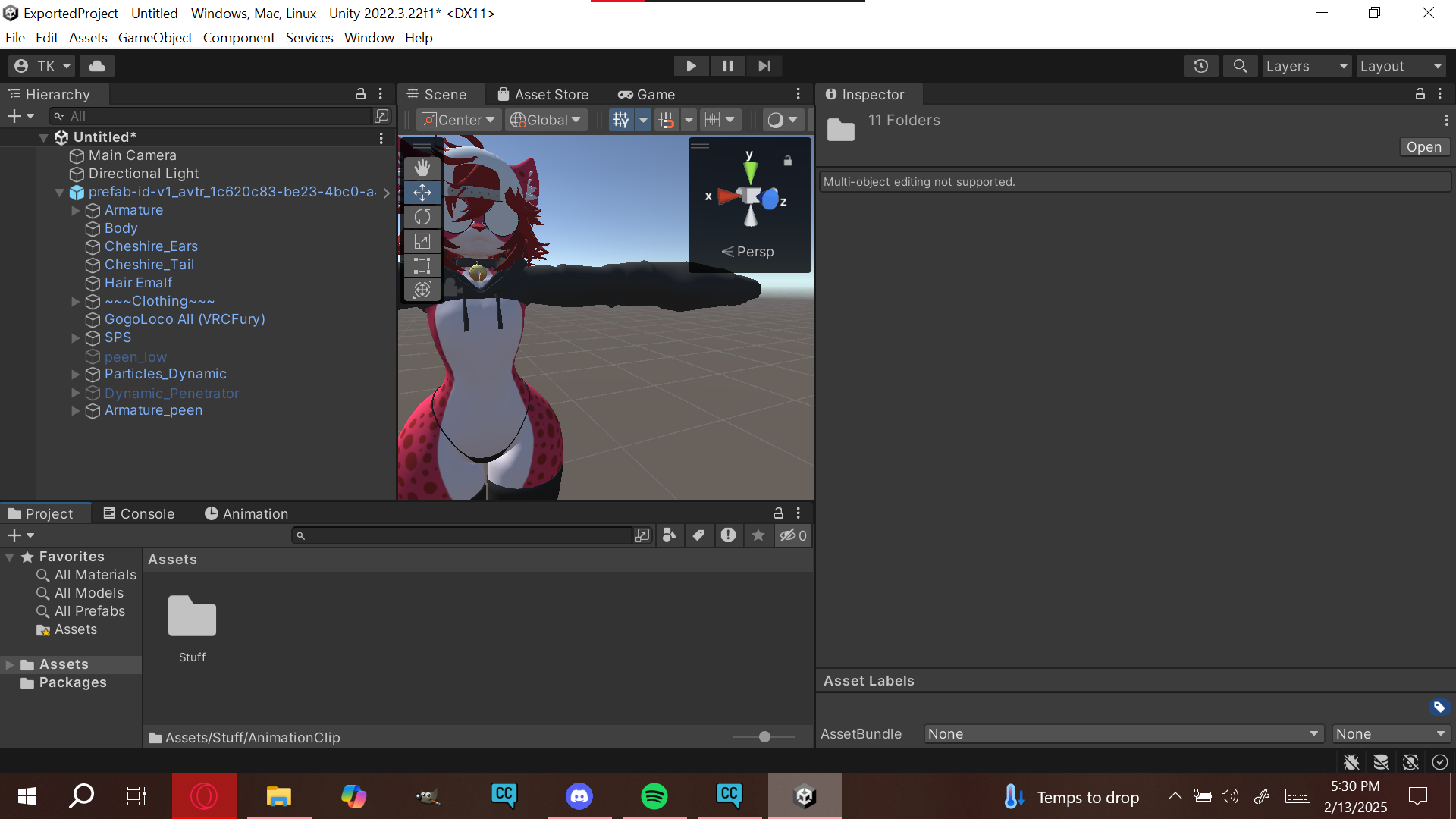Viewport: 1456px width, 819px height.
Task: Click the cache server status icon
Action: pos(1381,762)
